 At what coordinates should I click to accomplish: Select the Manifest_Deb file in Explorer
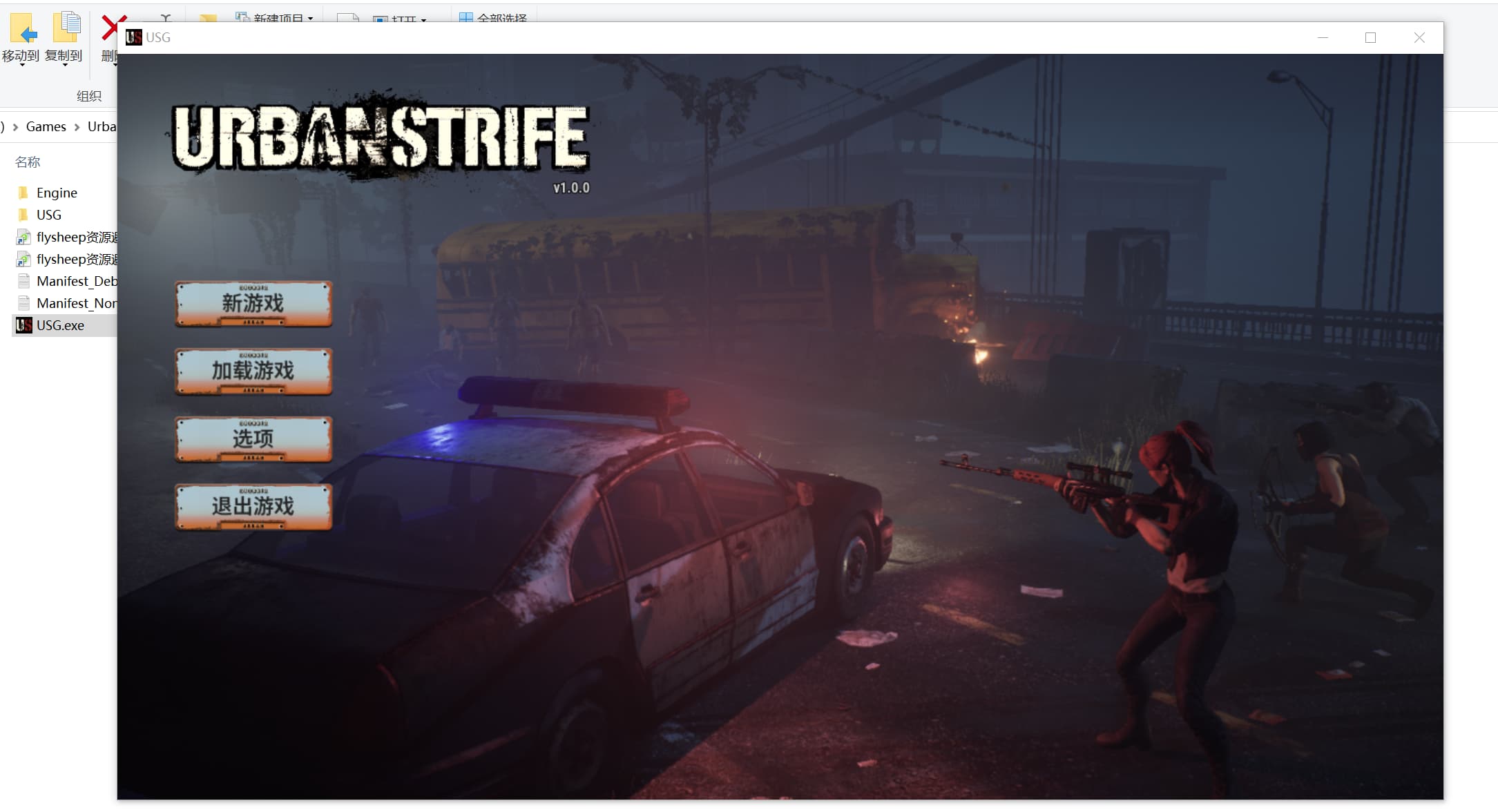[66, 281]
